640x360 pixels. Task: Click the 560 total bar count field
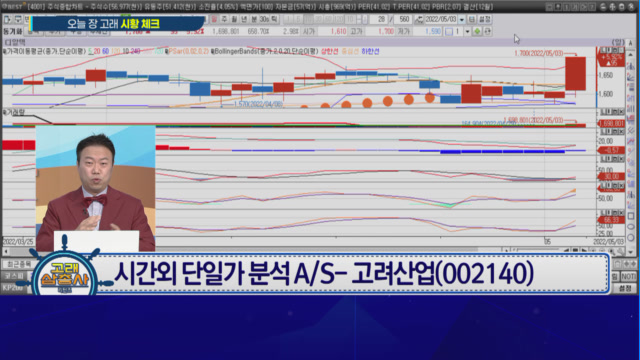pos(403,19)
